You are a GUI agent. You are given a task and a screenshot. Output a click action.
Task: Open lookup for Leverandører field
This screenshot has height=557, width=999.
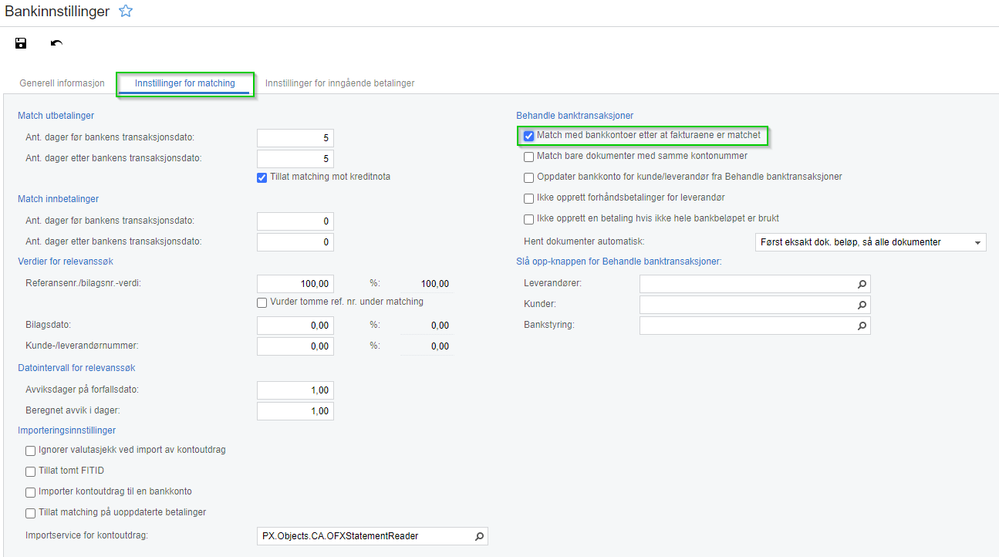click(861, 284)
